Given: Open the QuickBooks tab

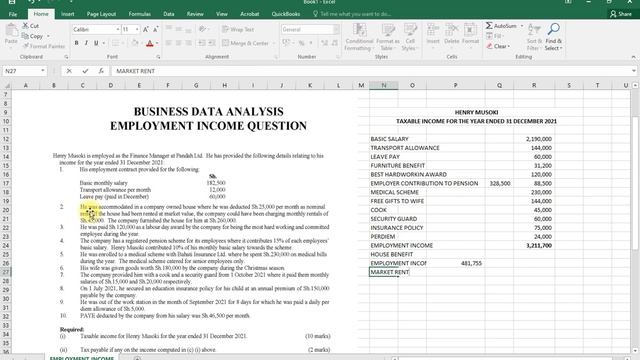Looking at the screenshot, I should point(286,14).
